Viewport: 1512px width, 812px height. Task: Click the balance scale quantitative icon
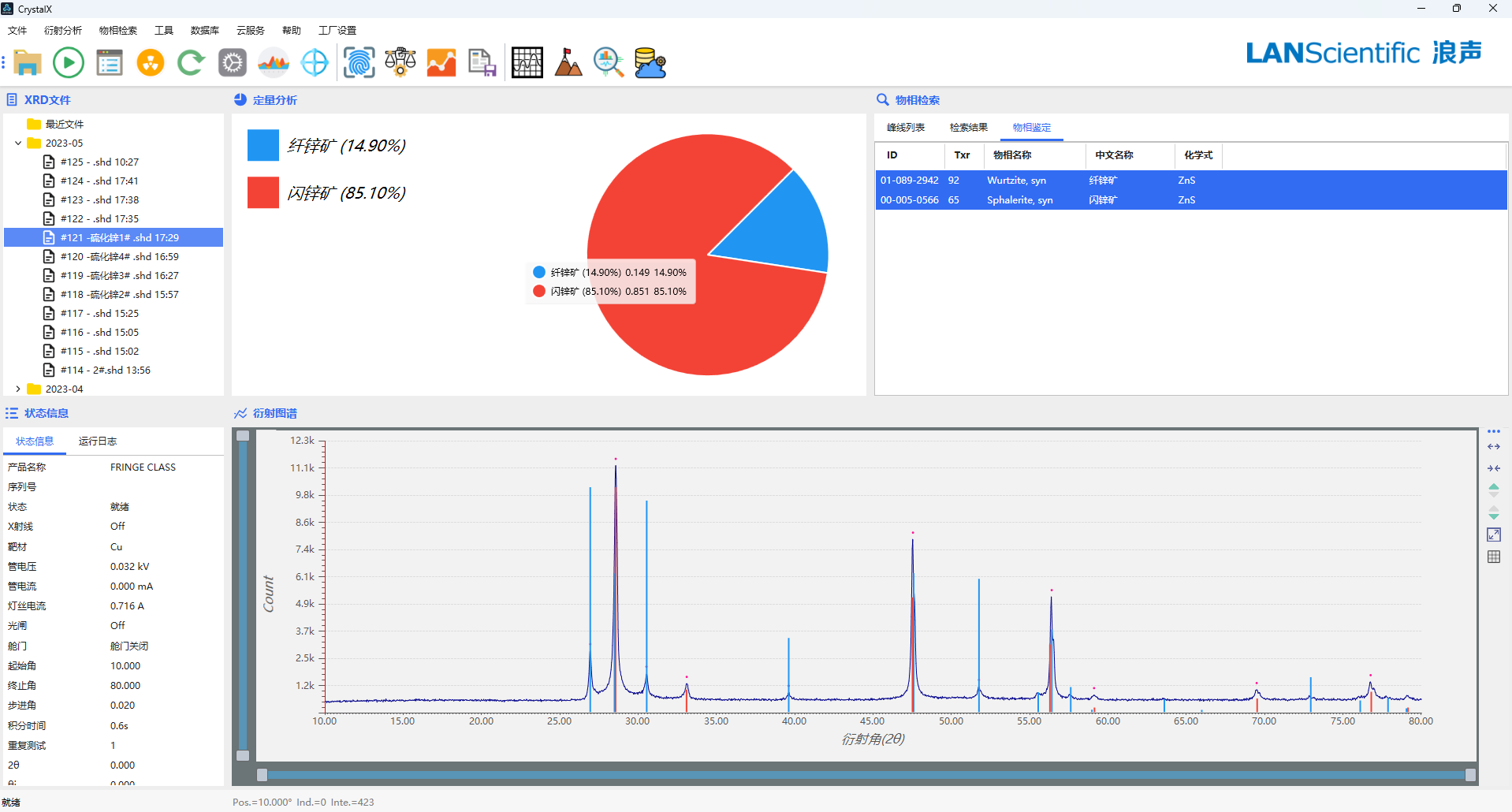pyautogui.click(x=400, y=62)
